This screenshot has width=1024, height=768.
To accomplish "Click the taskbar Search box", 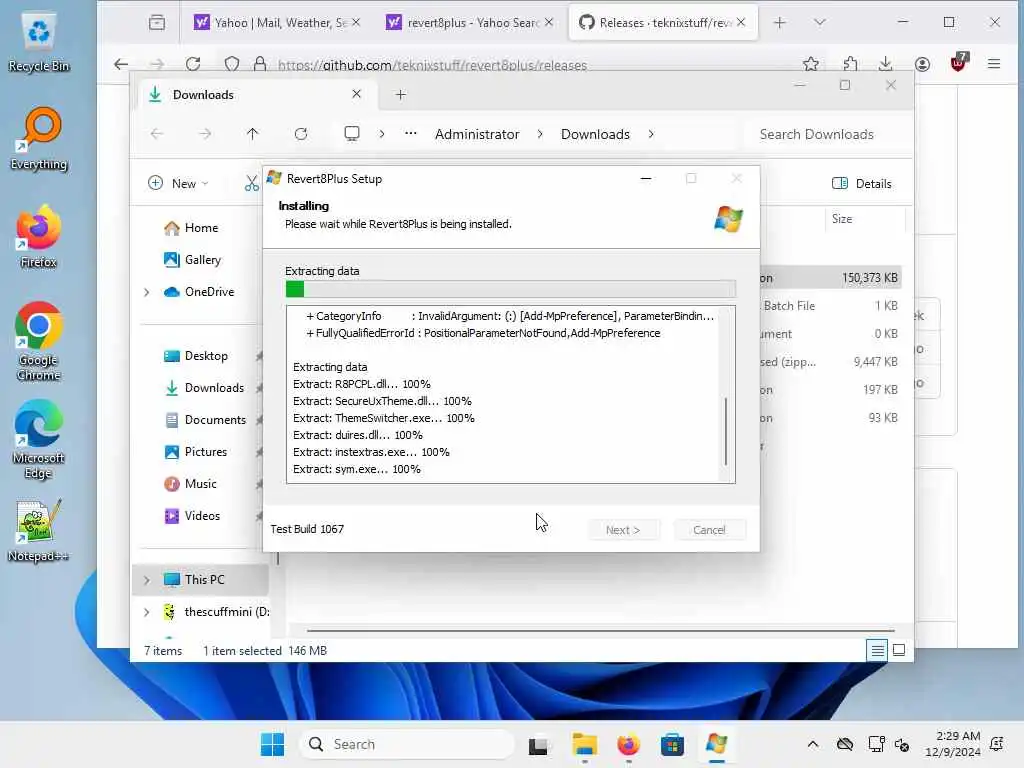I will coord(406,744).
